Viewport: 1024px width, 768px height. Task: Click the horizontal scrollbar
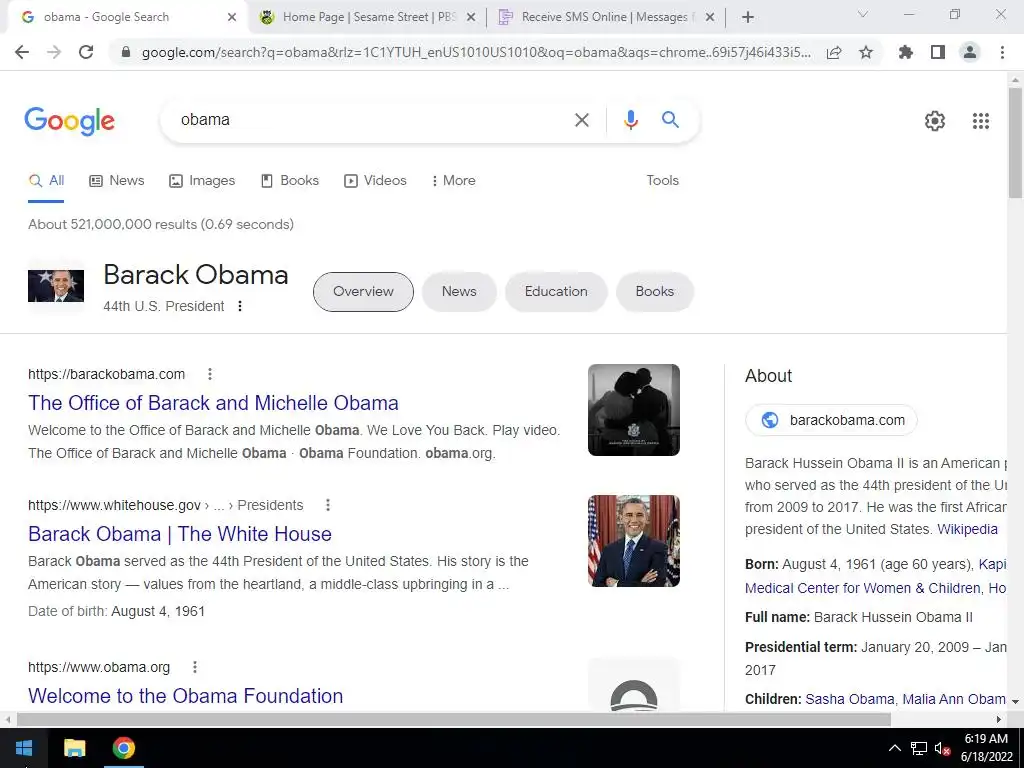click(454, 720)
